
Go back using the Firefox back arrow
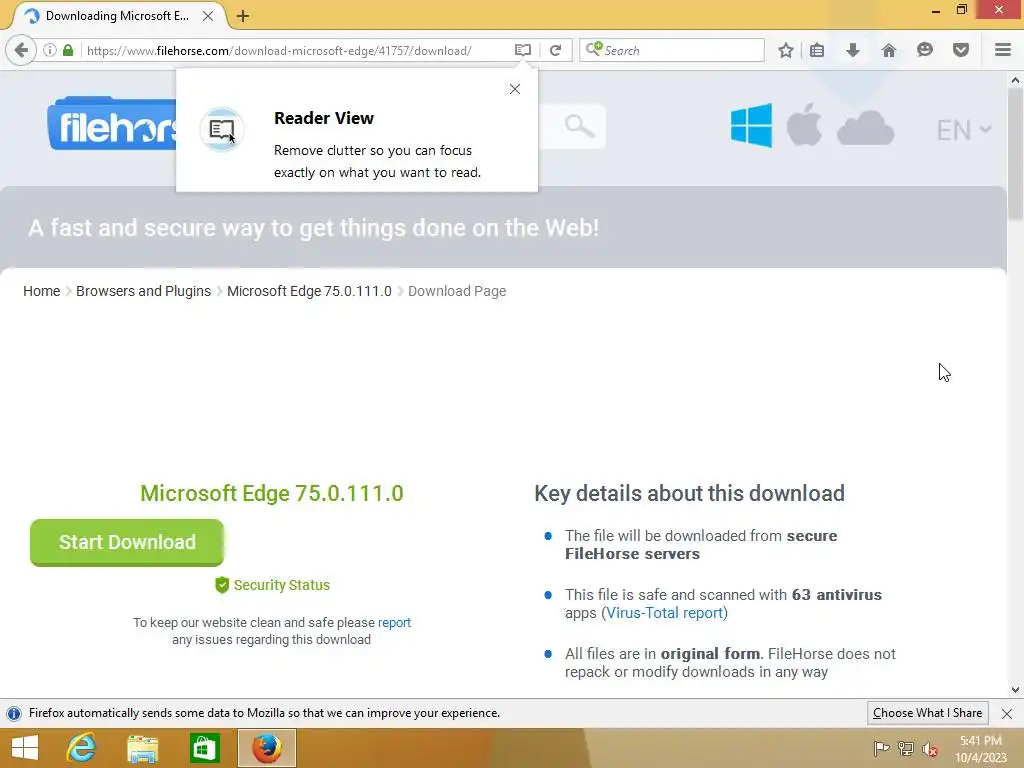(x=21, y=50)
